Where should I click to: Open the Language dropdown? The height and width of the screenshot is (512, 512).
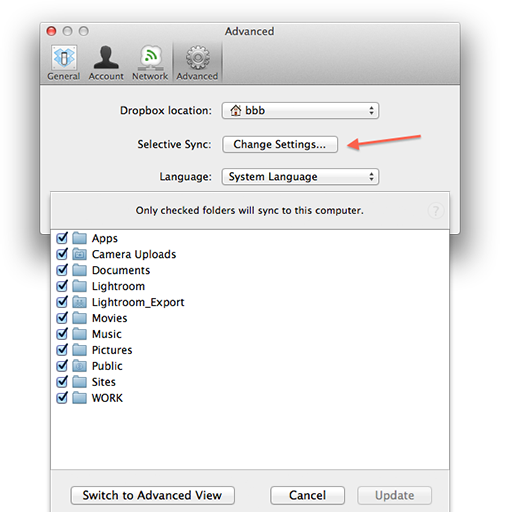point(300,177)
